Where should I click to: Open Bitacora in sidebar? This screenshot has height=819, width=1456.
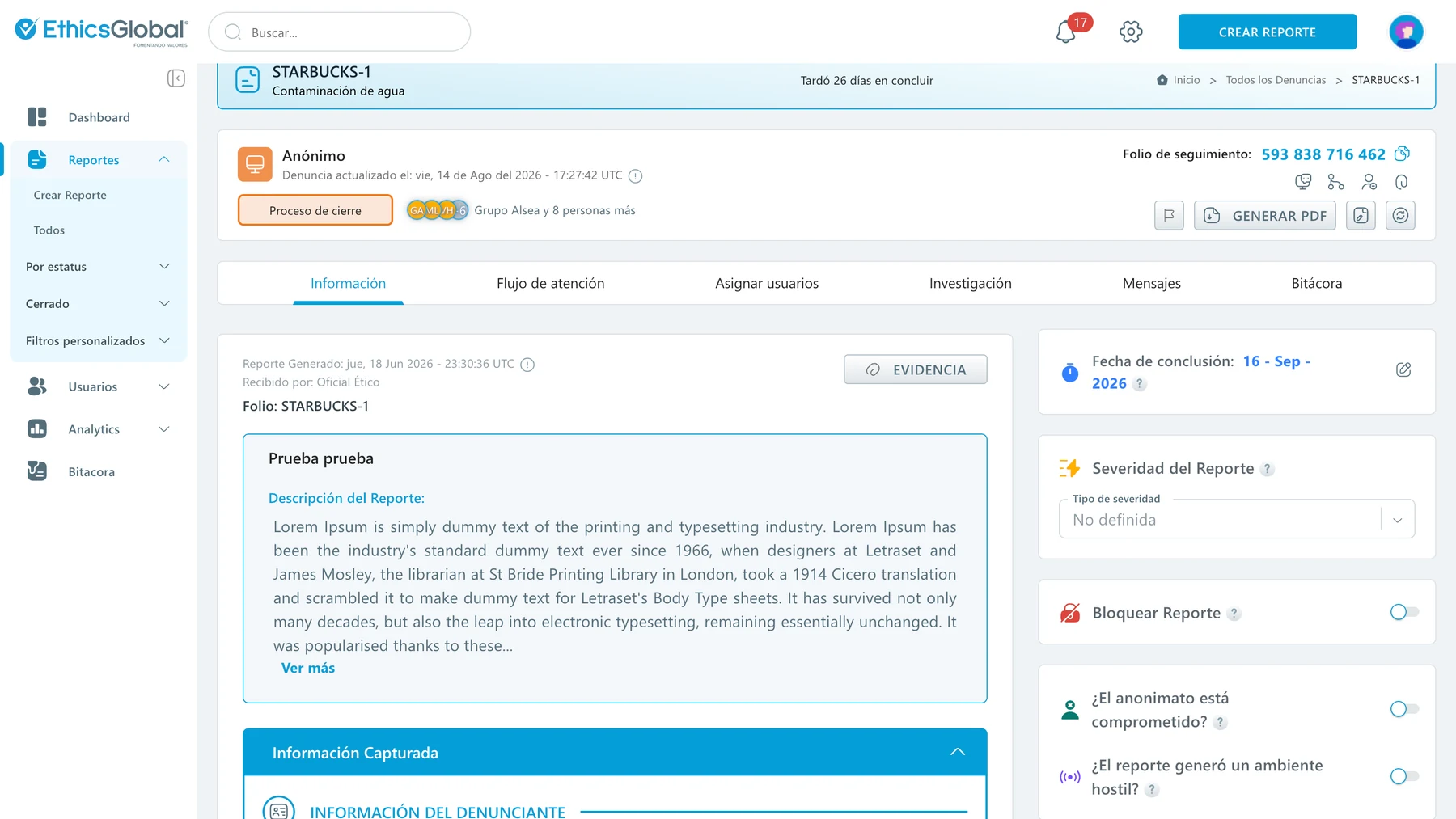(91, 472)
